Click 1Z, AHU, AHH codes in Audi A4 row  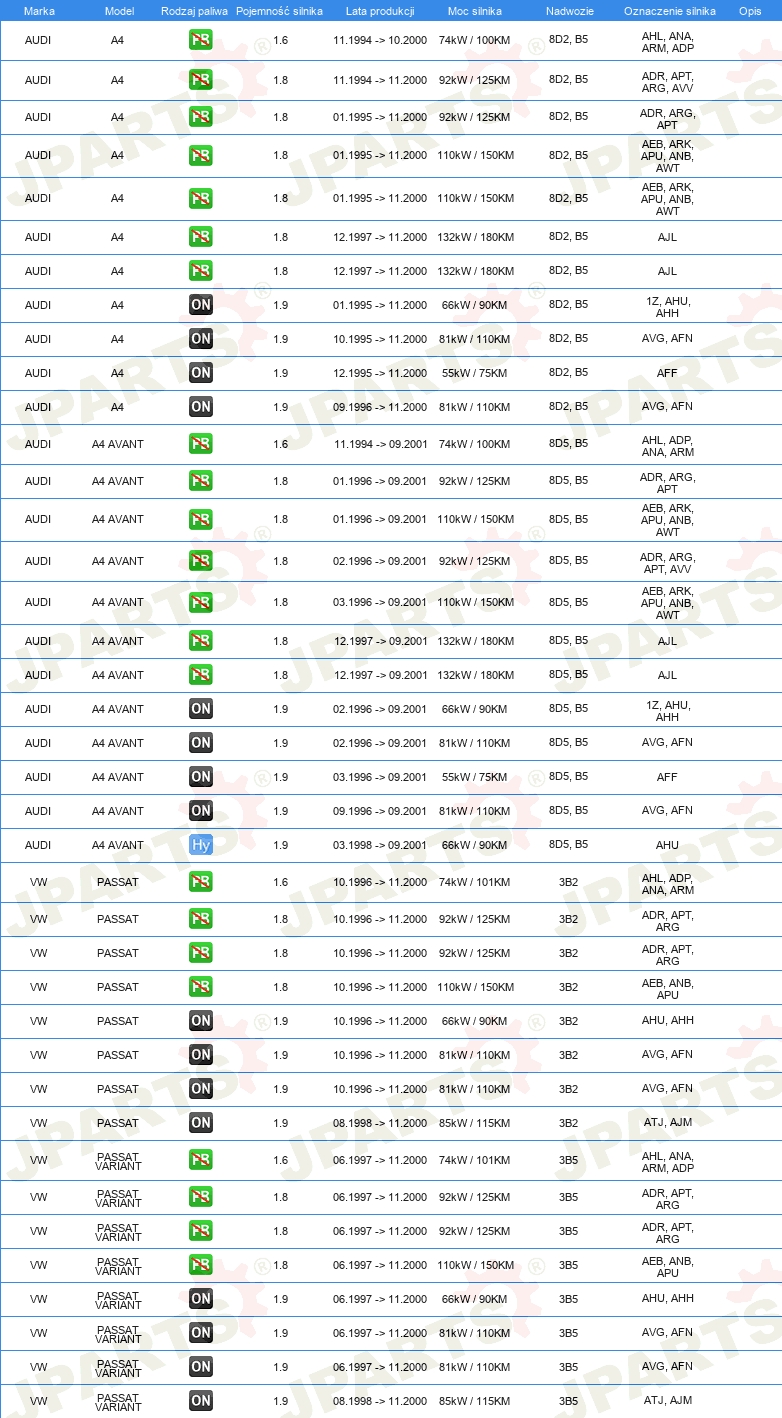coord(668,307)
